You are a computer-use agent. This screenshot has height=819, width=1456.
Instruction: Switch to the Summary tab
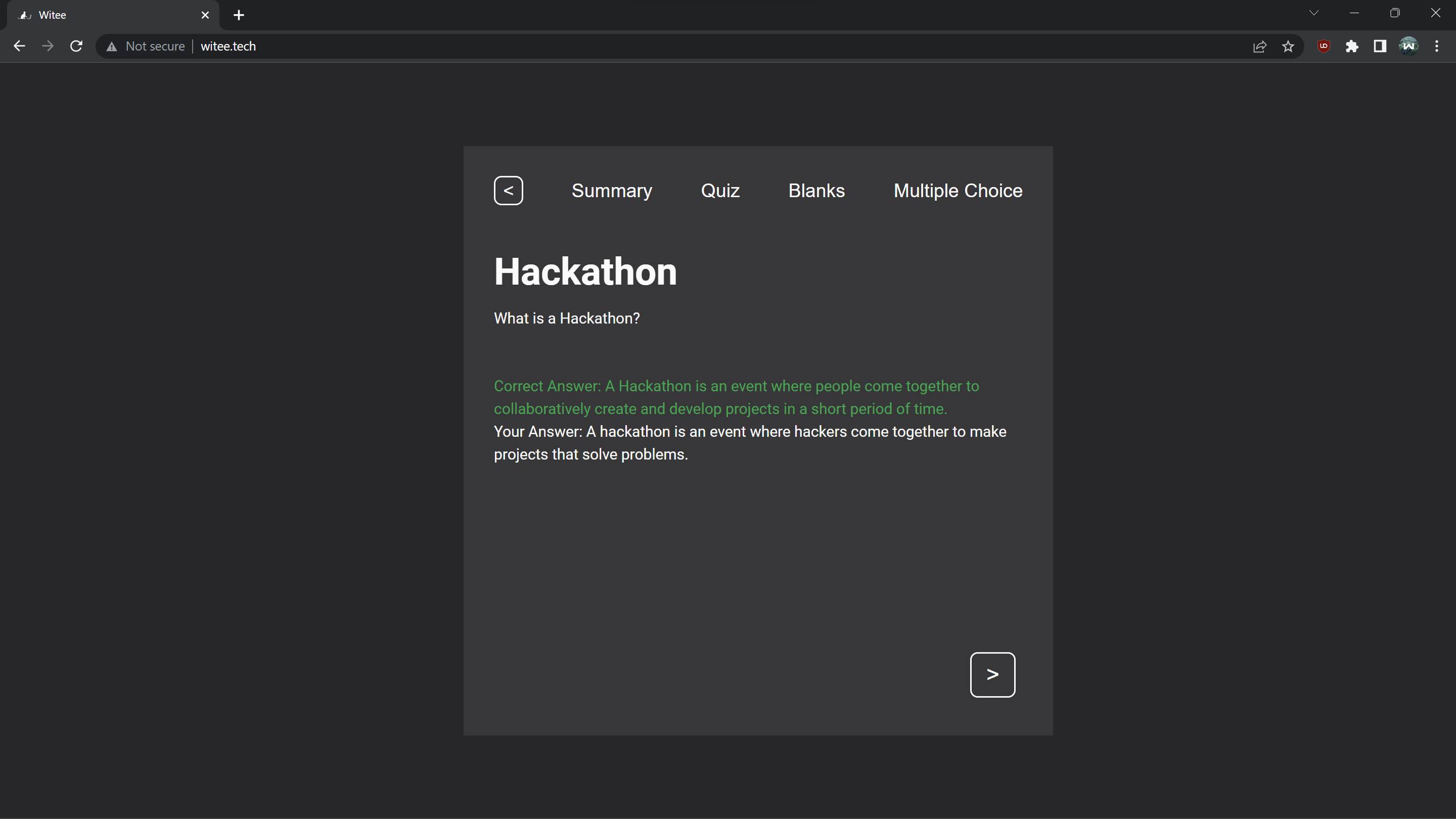coord(612,191)
